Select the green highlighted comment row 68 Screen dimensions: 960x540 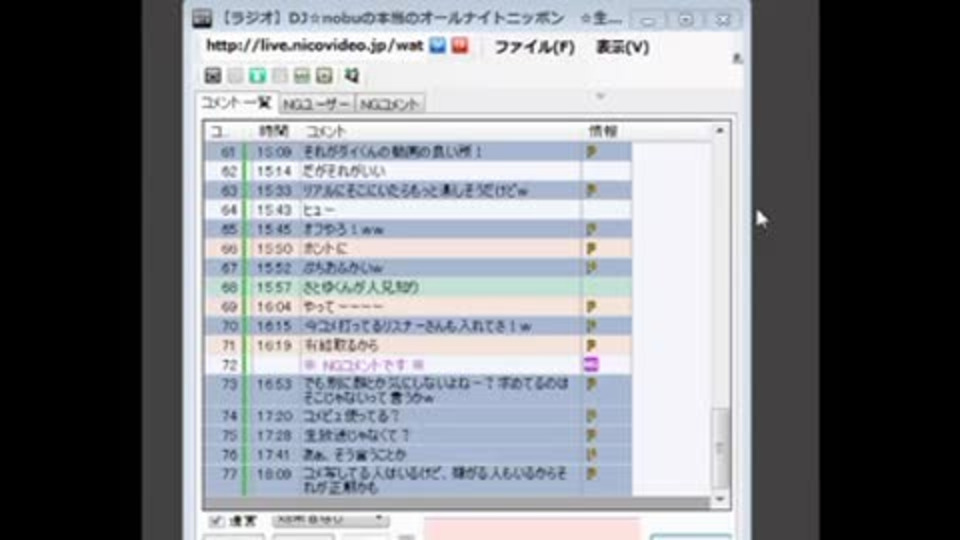(418, 287)
